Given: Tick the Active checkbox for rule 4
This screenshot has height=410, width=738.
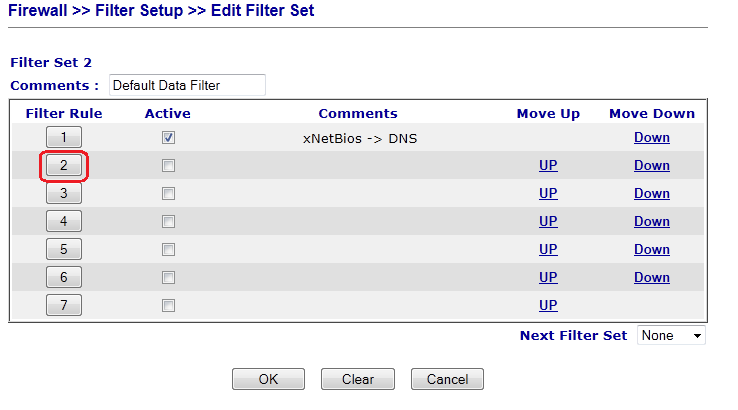Looking at the screenshot, I should tap(168, 222).
